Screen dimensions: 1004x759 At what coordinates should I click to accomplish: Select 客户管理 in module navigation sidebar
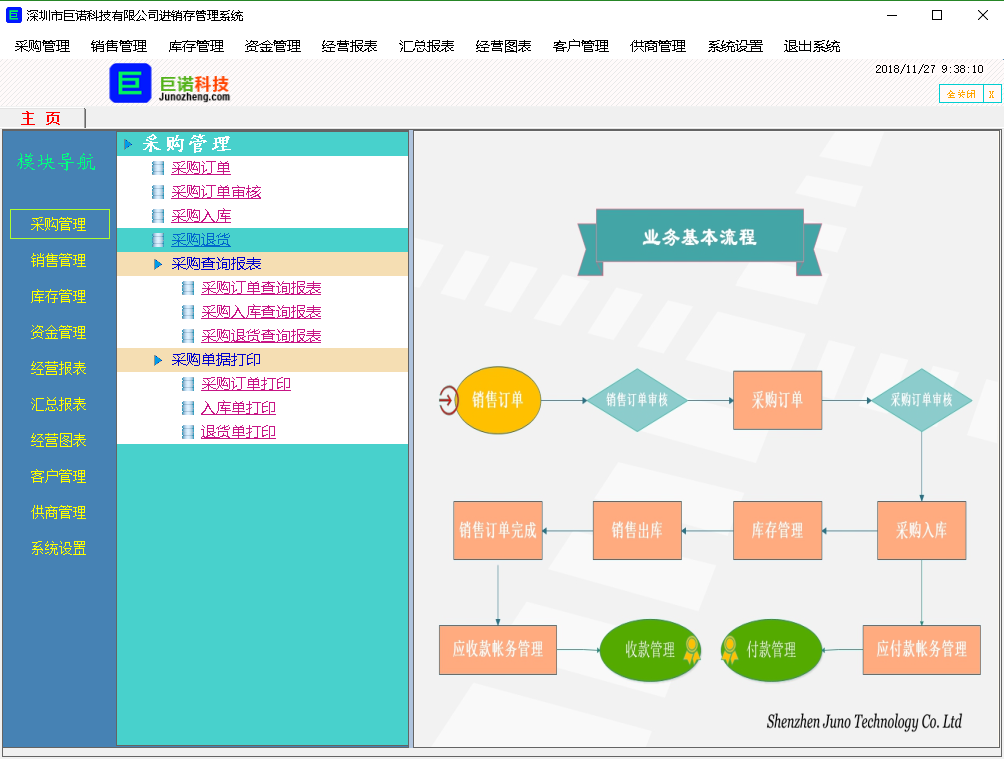[x=58, y=476]
